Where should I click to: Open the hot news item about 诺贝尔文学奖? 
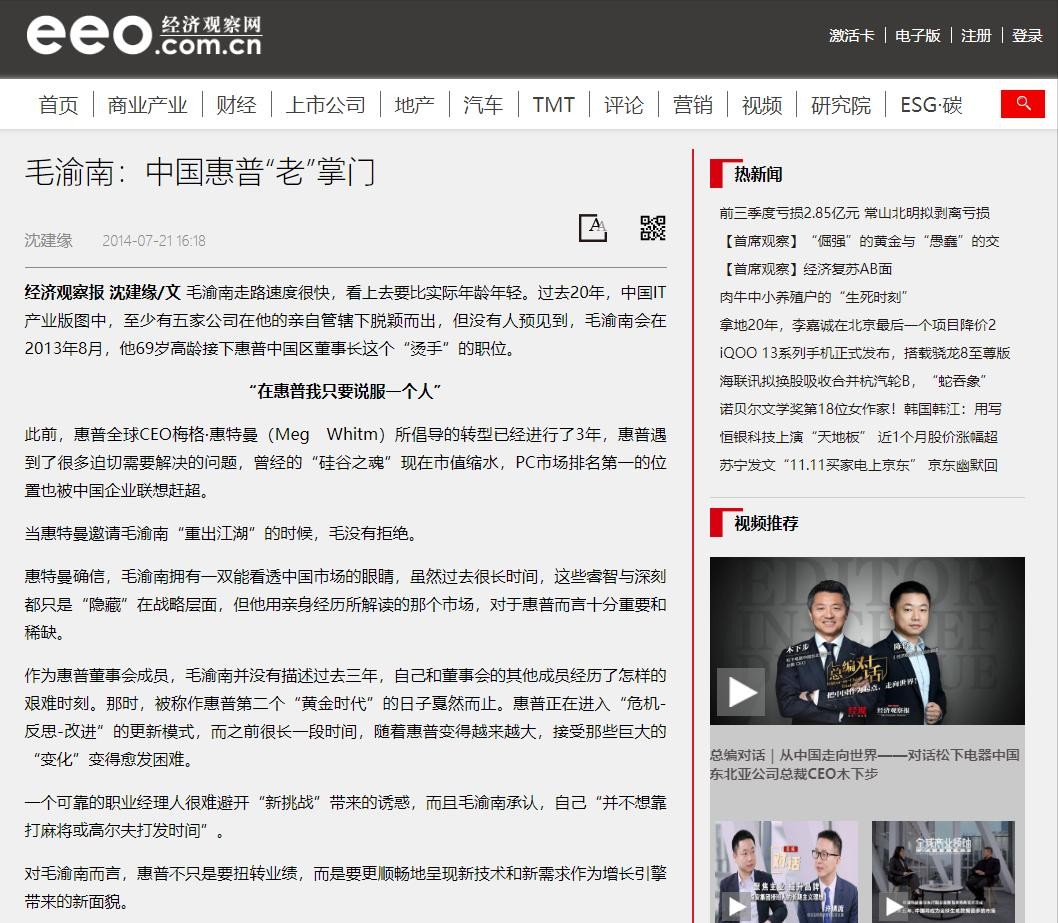point(860,409)
